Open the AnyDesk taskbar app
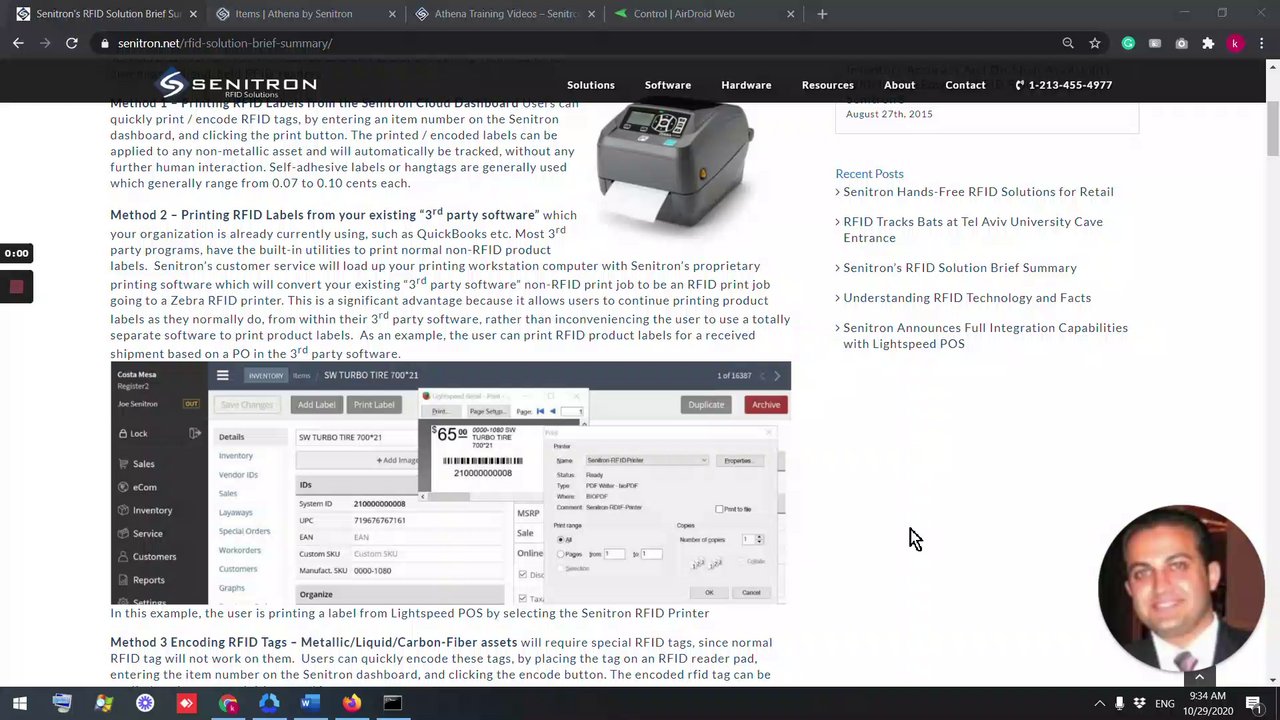 coord(187,703)
